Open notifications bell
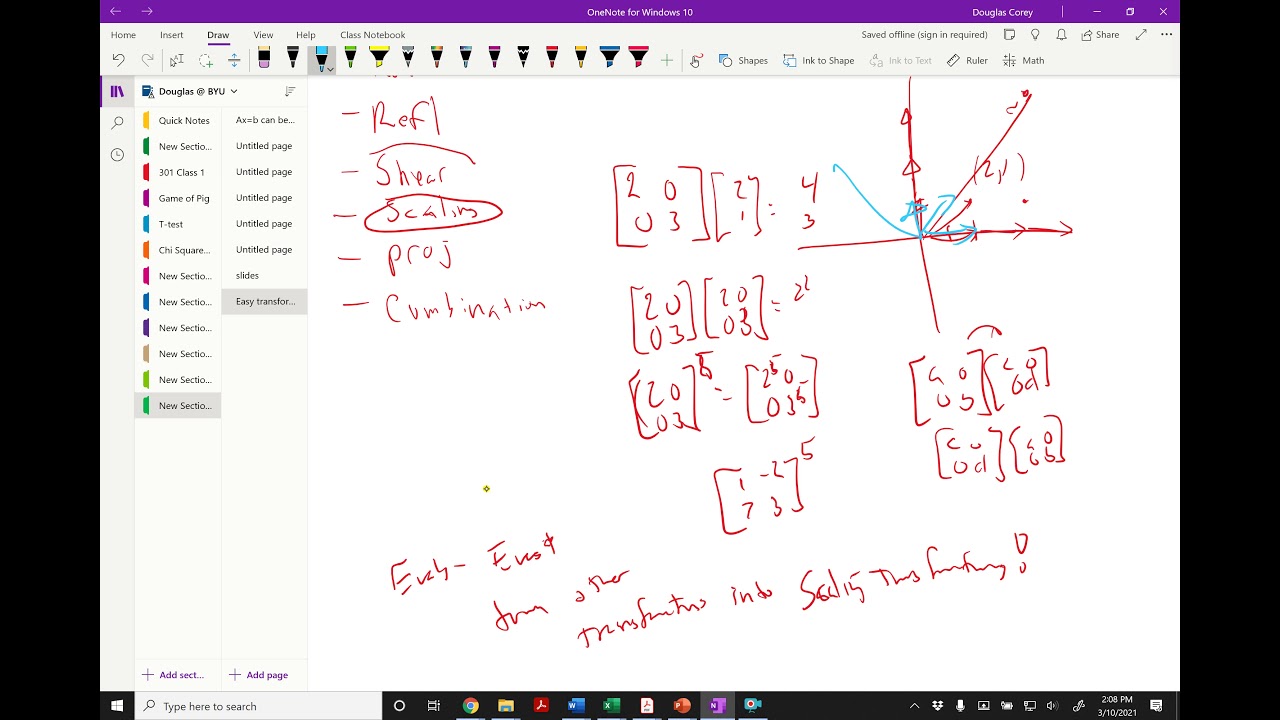Screen dimensions: 1280x720 1060,35
